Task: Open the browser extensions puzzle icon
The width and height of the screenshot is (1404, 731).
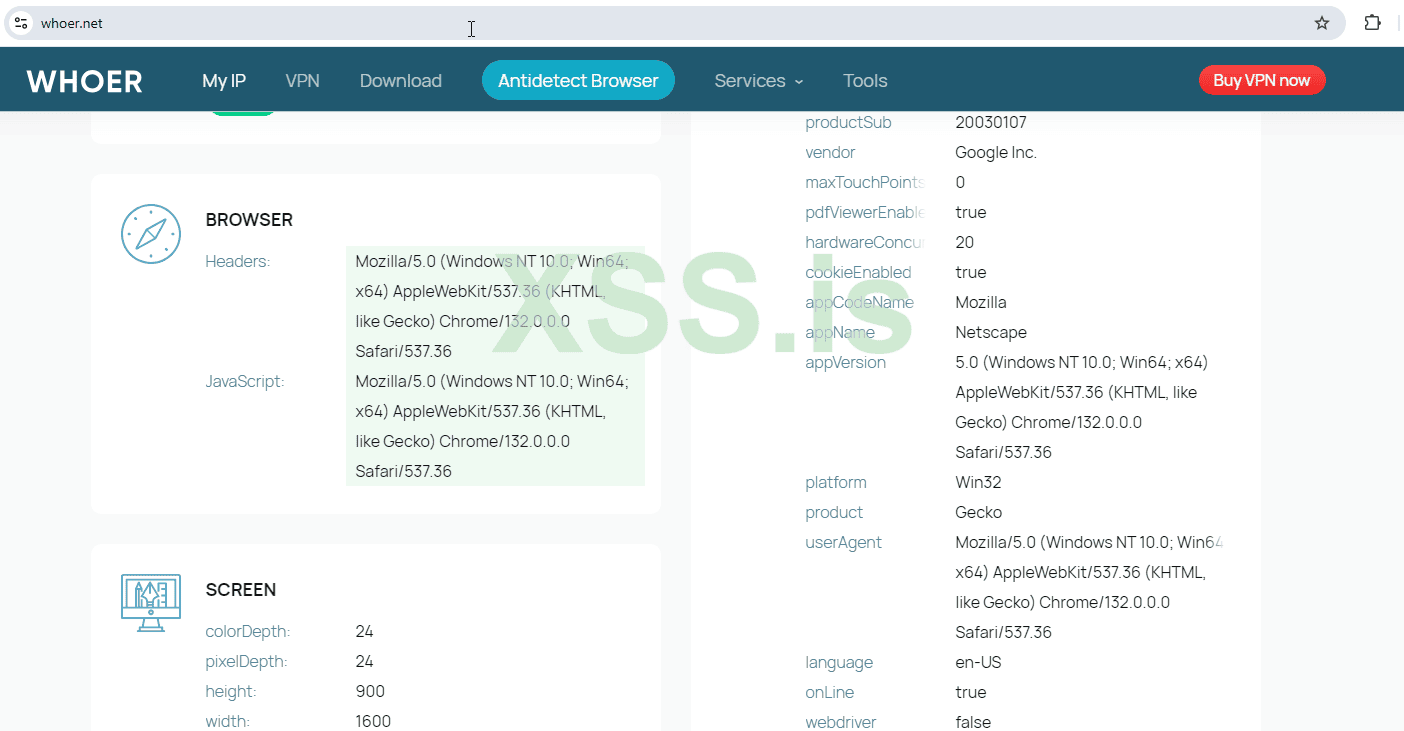Action: coord(1373,23)
